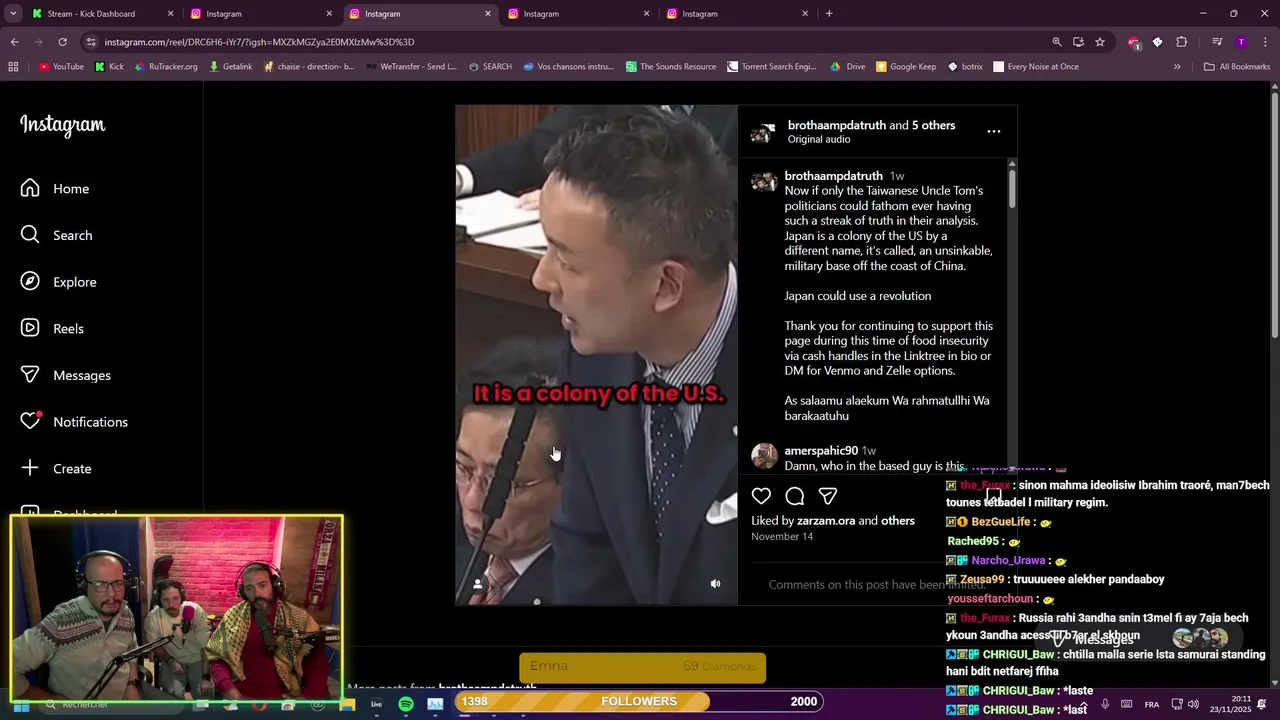Click the comment bubble icon under the post
Viewport: 1280px width, 720px height.
794,496
